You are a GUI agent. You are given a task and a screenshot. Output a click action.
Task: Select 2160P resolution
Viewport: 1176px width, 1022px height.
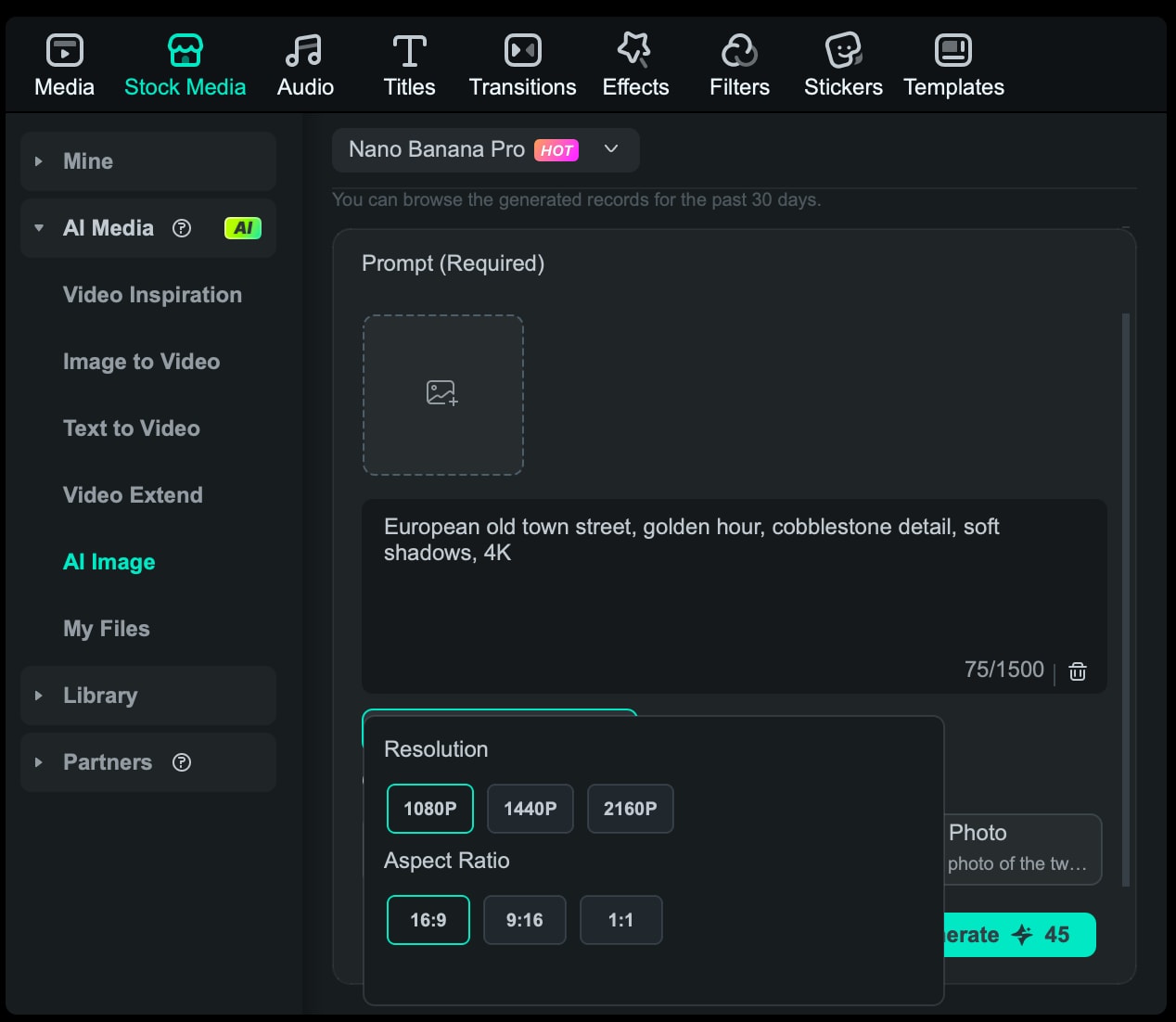pos(631,809)
